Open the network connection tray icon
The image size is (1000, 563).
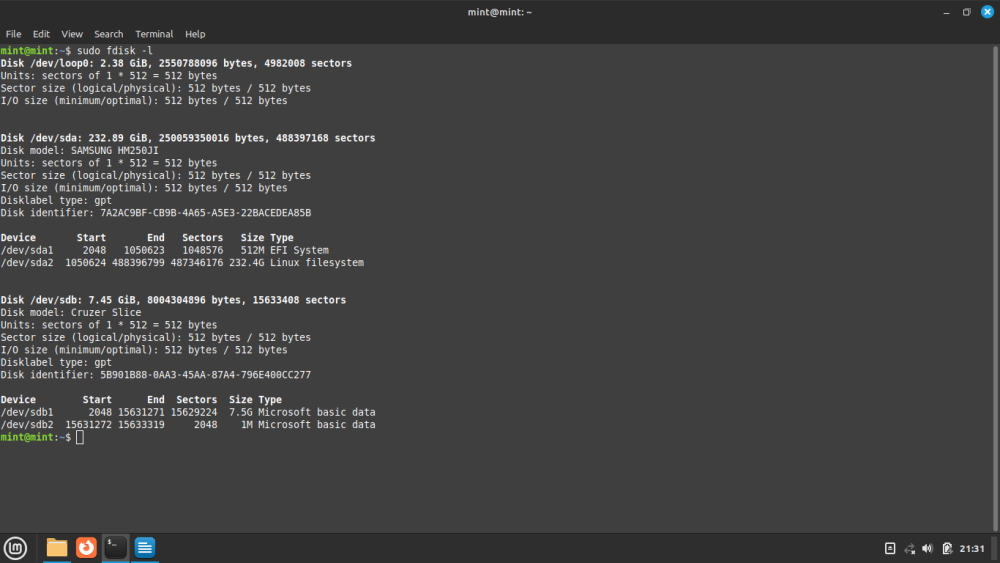point(909,548)
